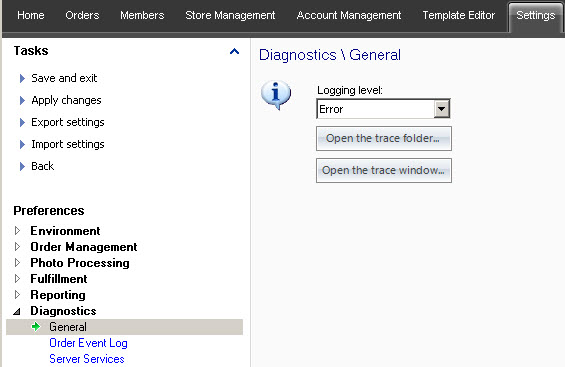565x367 pixels.
Task: Click arrow icon beside Import settings
Action: (x=22, y=144)
